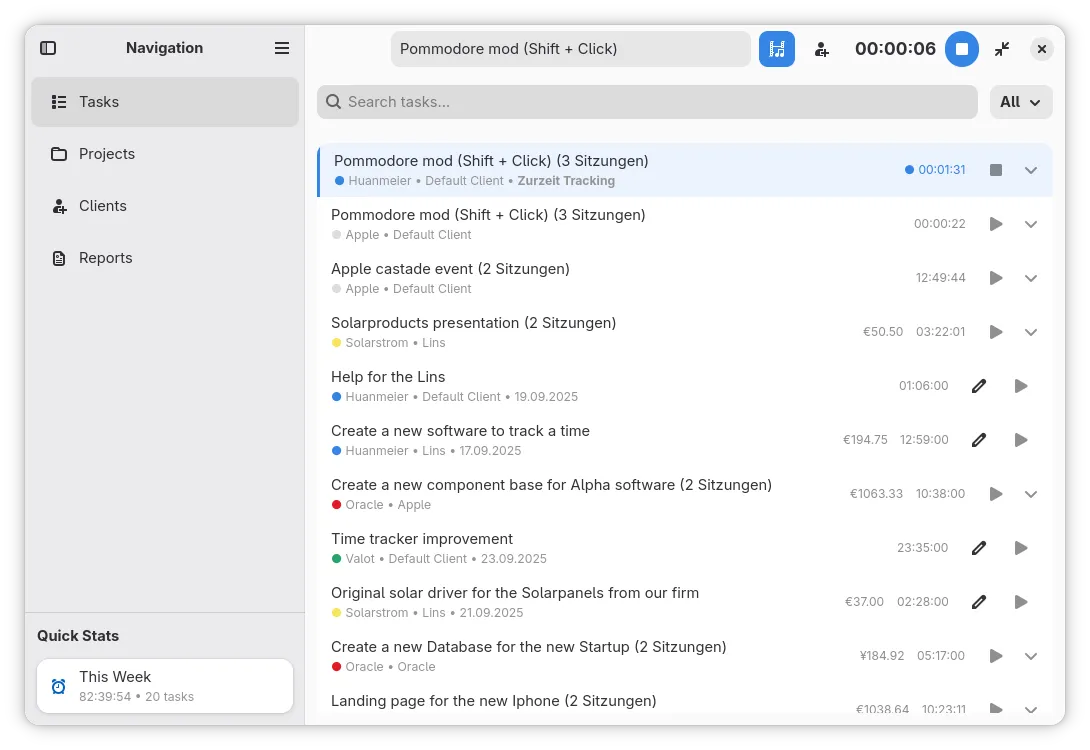1090x750 pixels.
Task: Open the All filter dropdown
Action: pos(1020,101)
